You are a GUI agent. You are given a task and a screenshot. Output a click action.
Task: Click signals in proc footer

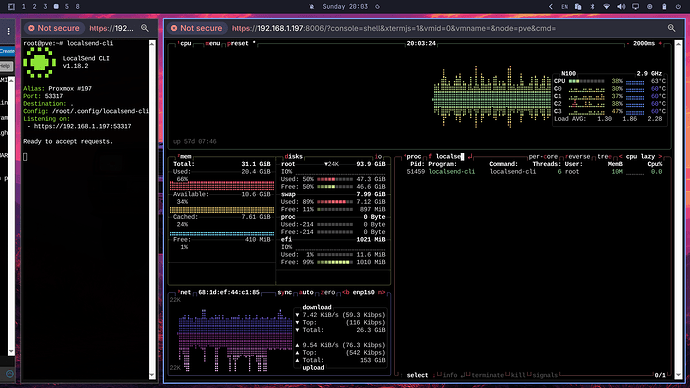click(545, 375)
